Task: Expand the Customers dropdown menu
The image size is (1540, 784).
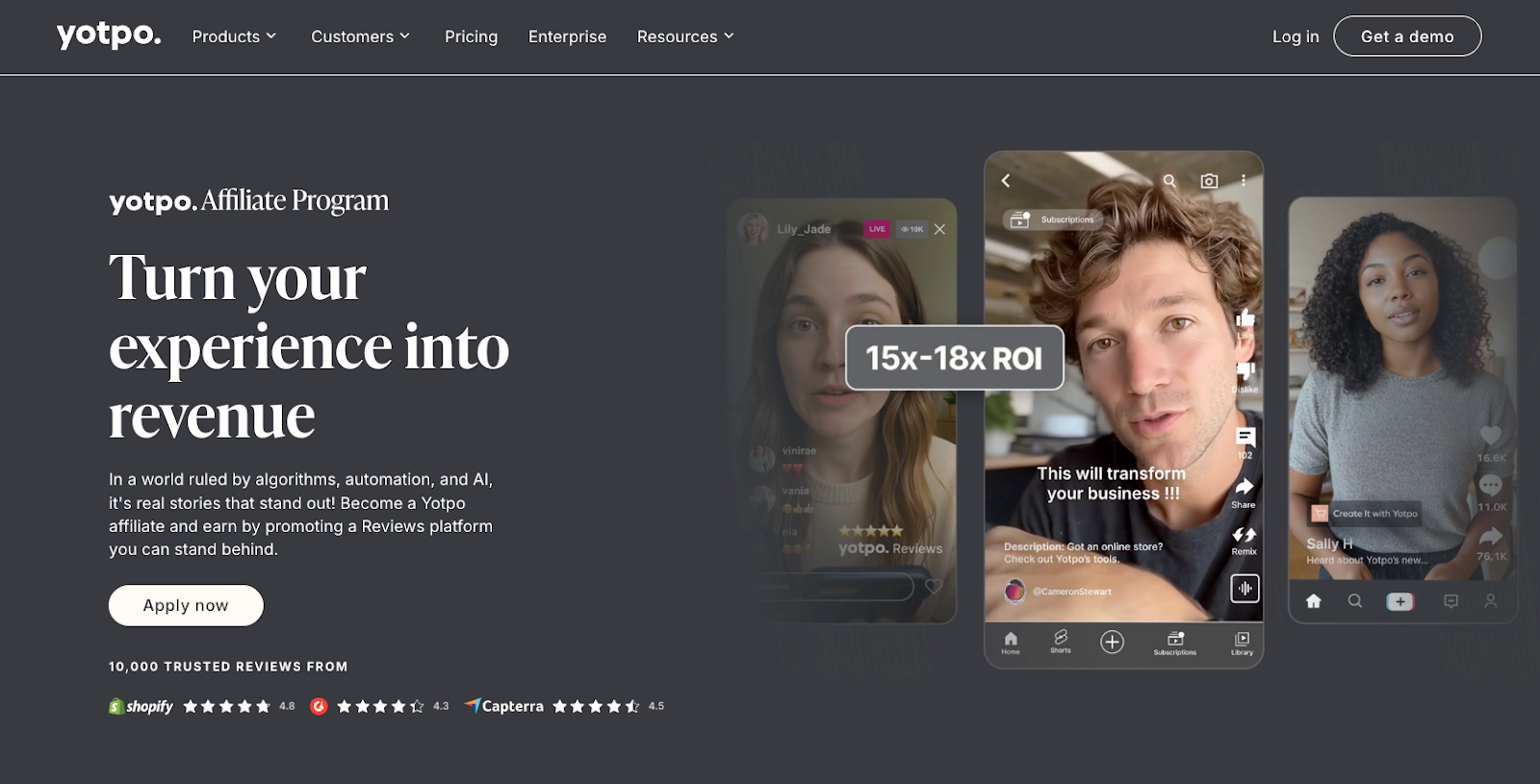Action: pos(361,37)
